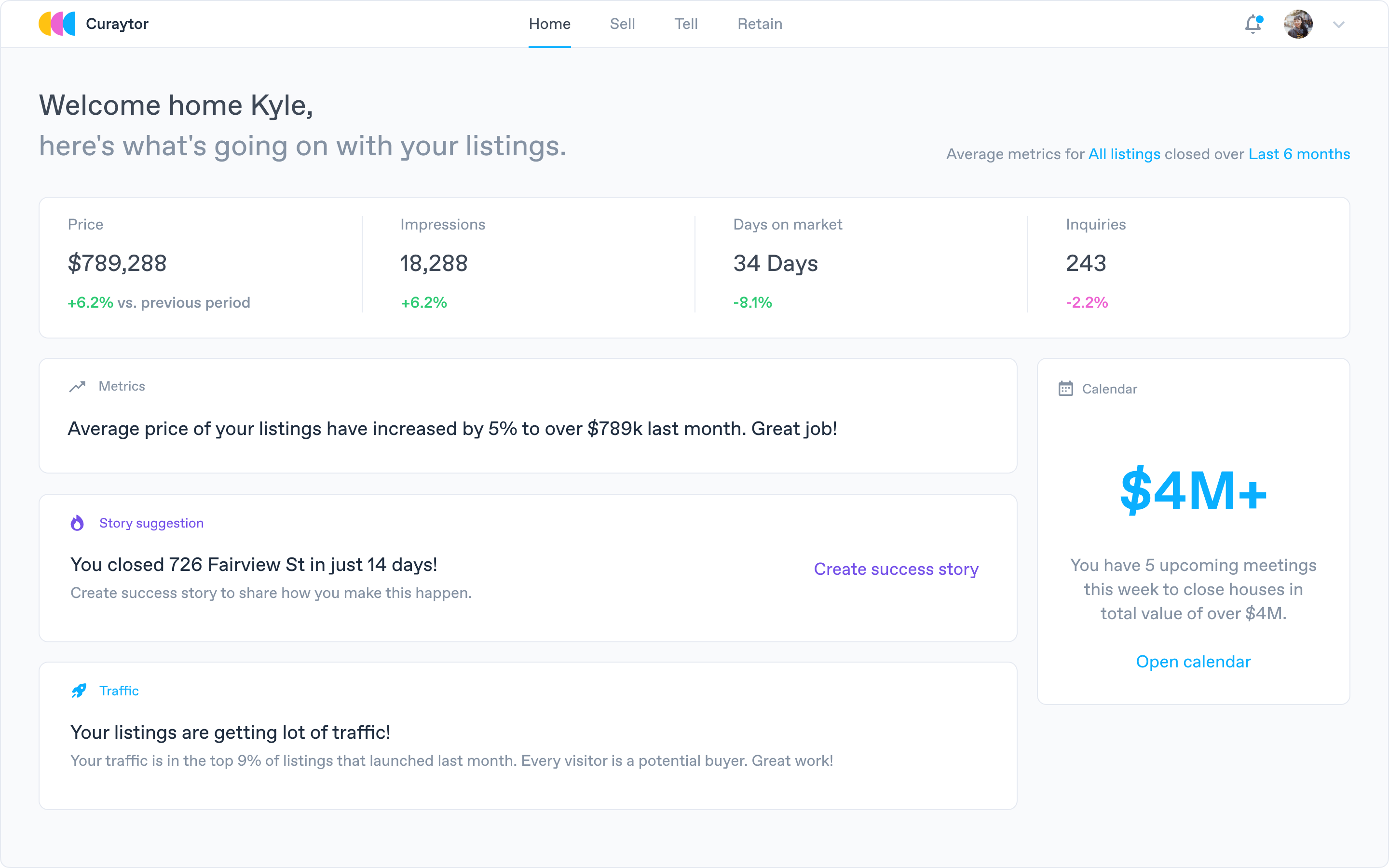
Task: Open the All listings filter dropdown
Action: (x=1124, y=154)
